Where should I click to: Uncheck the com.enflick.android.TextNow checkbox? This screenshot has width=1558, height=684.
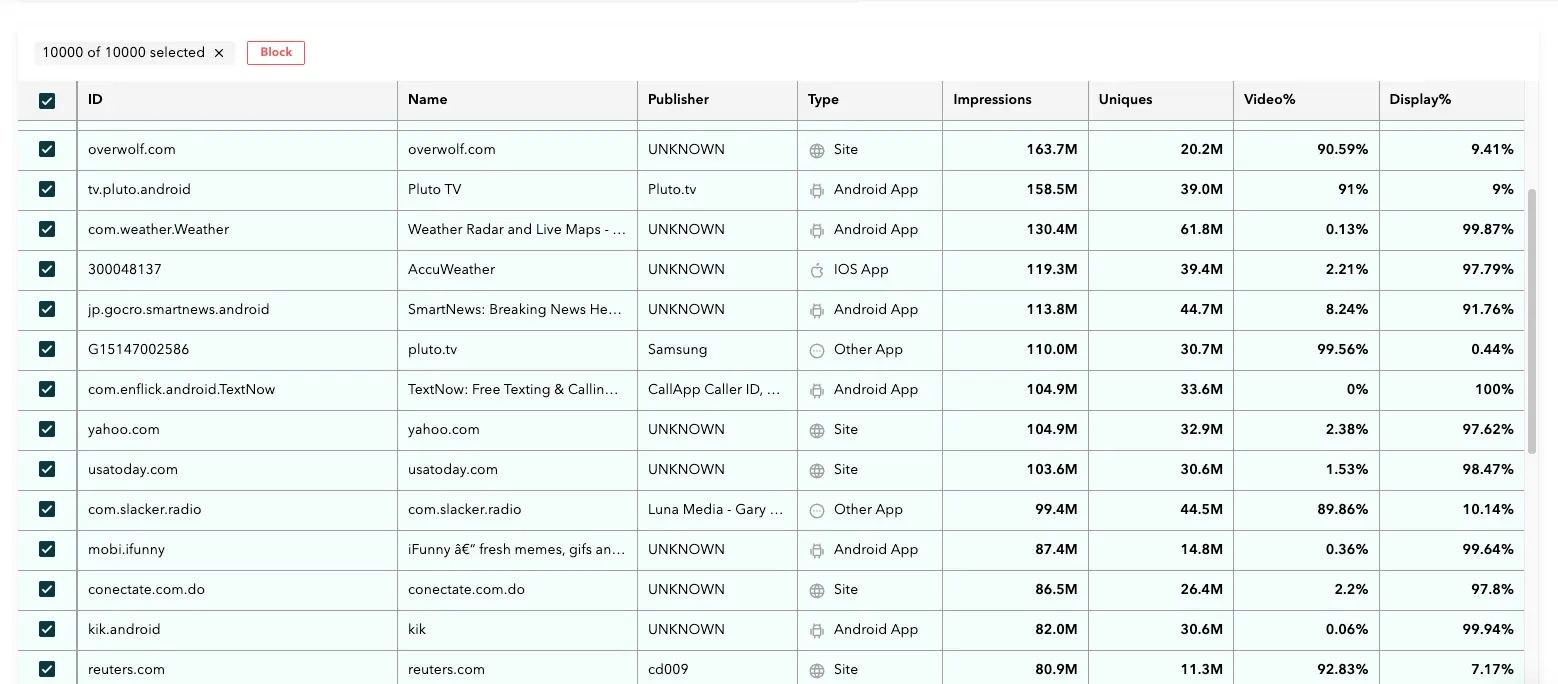pos(47,389)
